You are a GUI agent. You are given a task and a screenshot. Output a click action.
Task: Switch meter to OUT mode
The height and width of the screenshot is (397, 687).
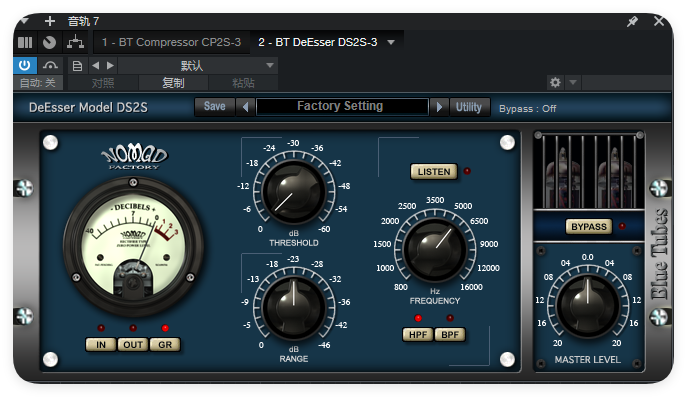(x=133, y=345)
